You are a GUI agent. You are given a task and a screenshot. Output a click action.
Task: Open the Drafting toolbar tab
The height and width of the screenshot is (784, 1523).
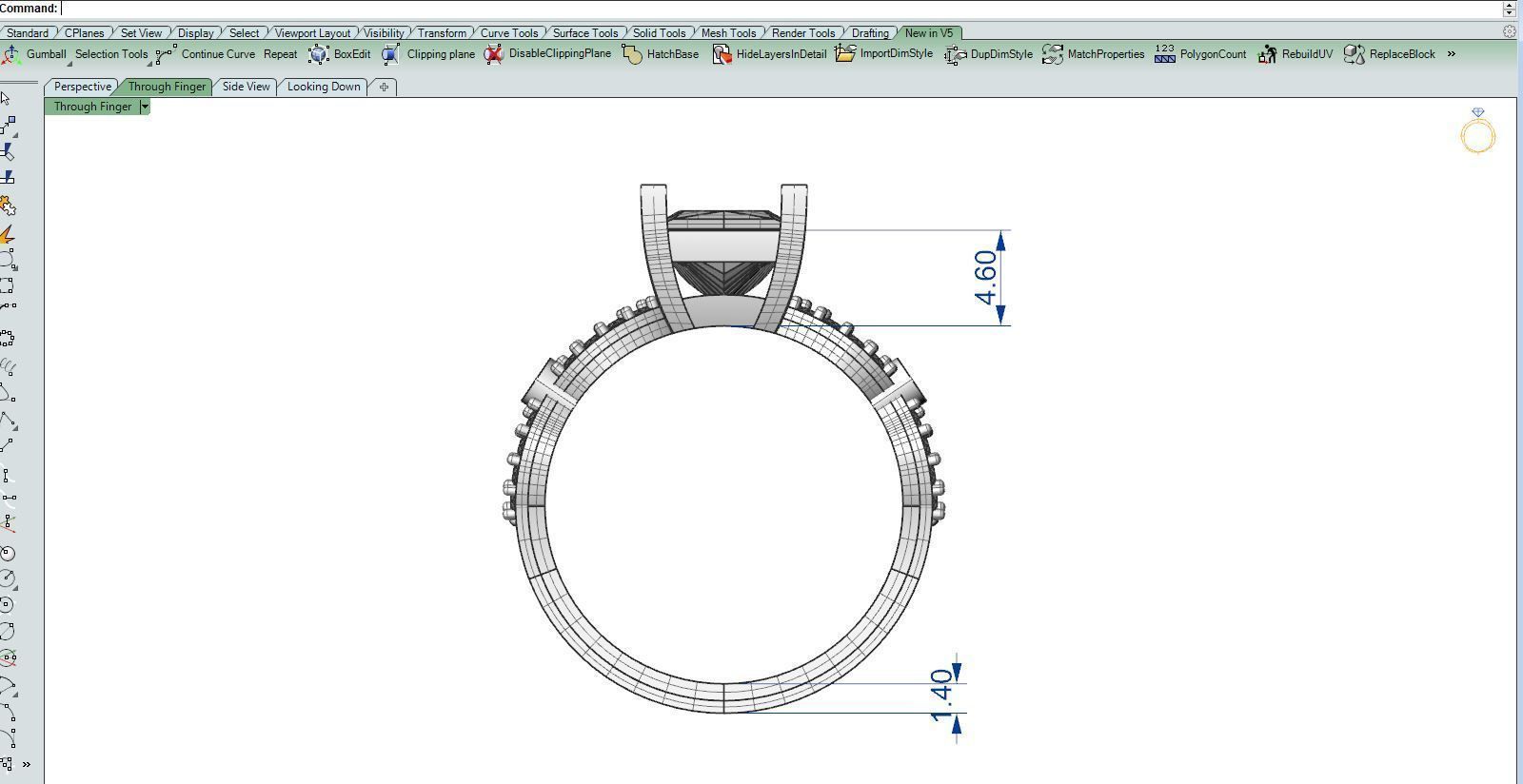point(870,32)
